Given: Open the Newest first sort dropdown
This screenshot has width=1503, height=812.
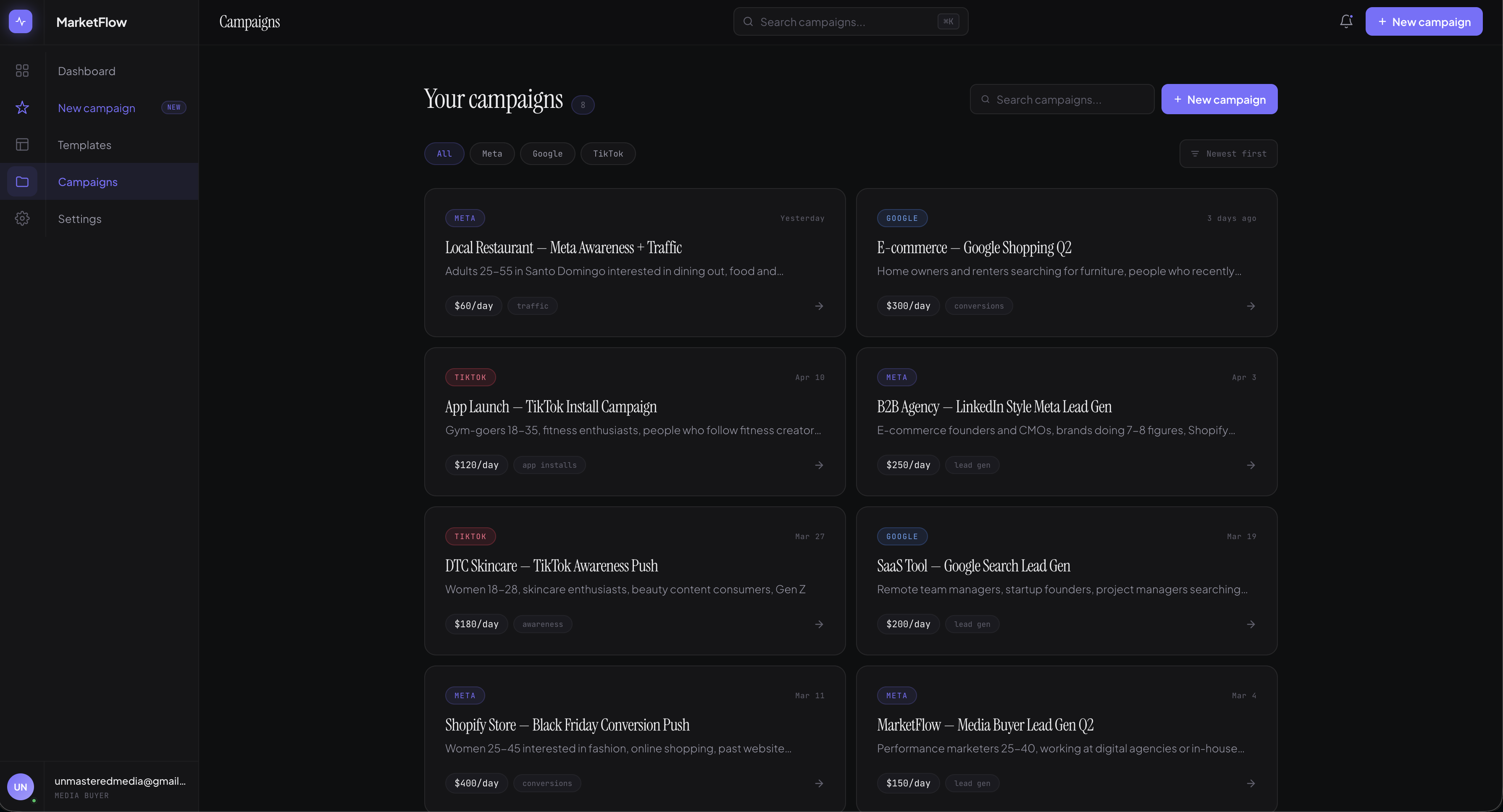Looking at the screenshot, I should click(x=1227, y=153).
